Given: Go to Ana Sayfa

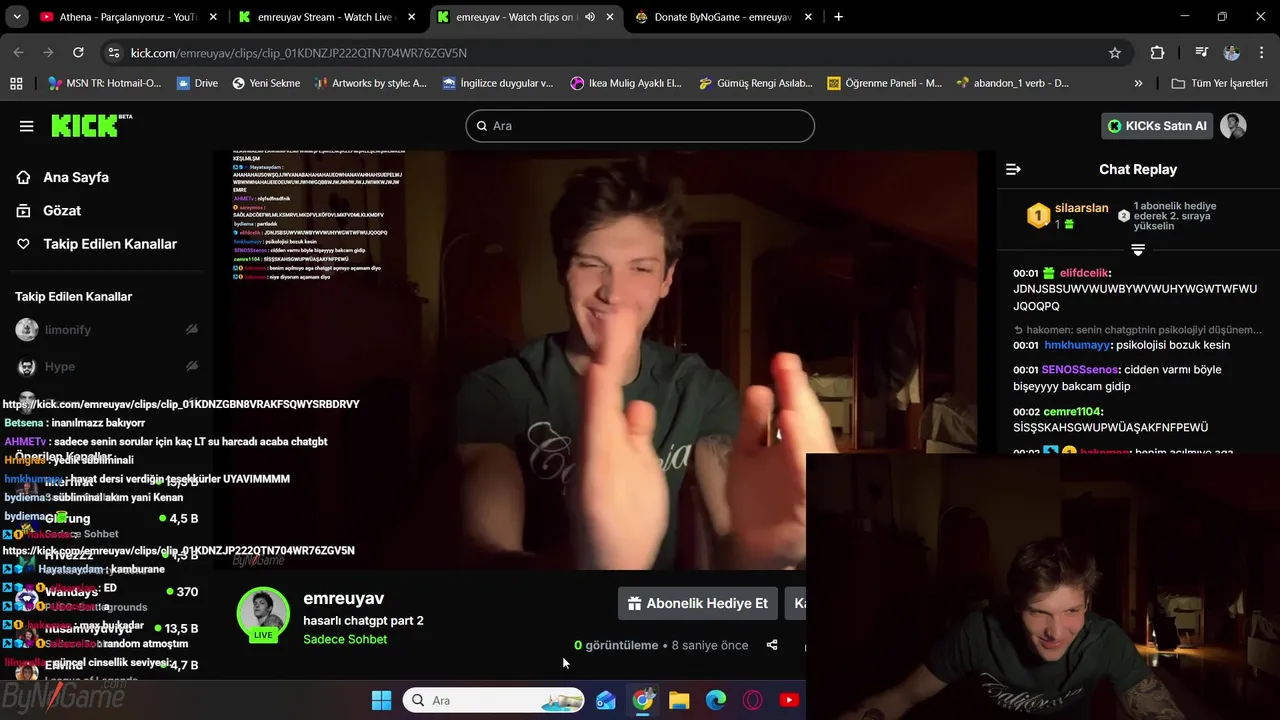Looking at the screenshot, I should click(76, 177).
